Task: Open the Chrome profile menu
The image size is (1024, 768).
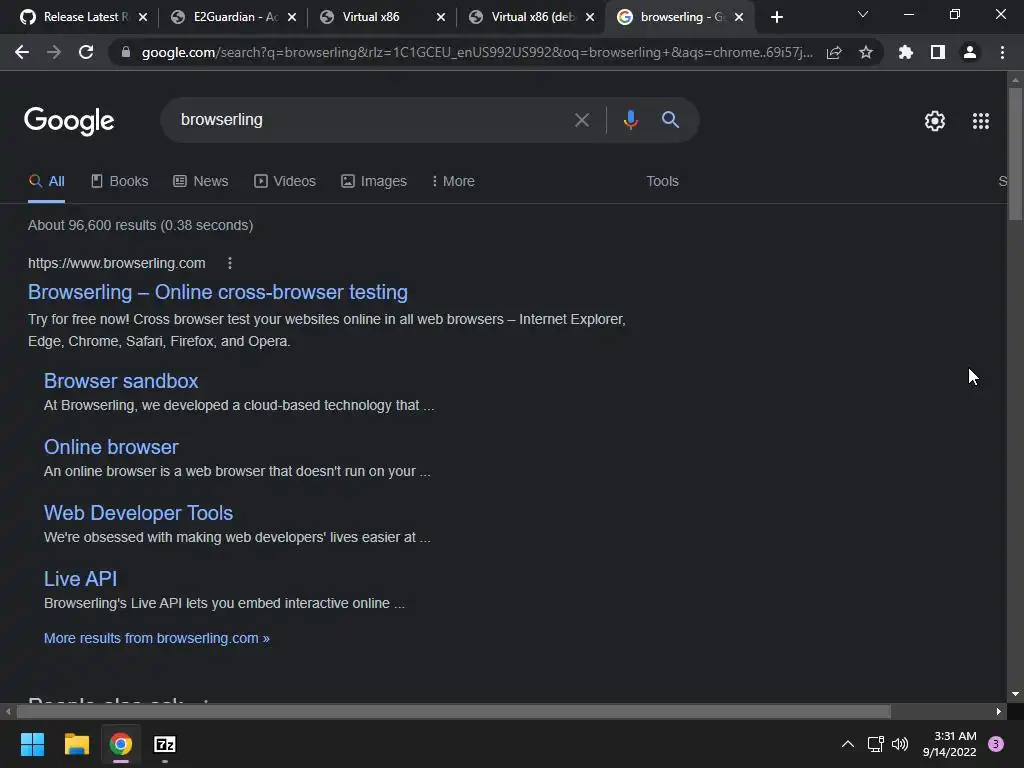Action: click(x=970, y=52)
